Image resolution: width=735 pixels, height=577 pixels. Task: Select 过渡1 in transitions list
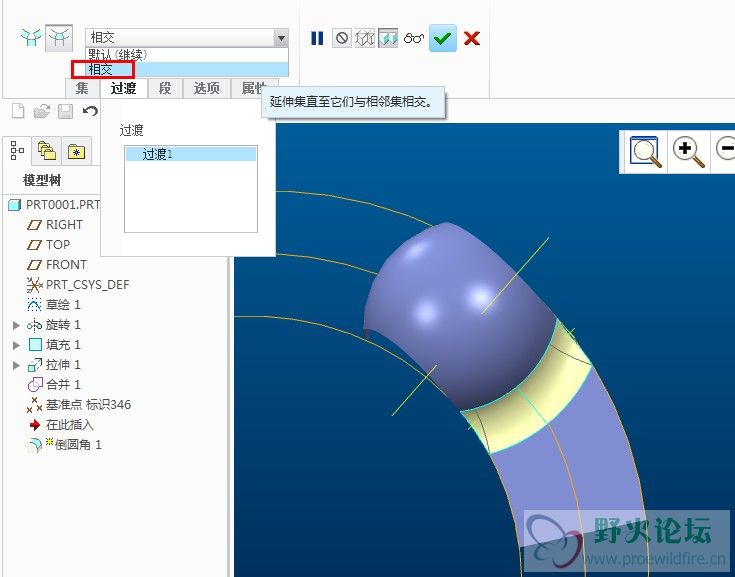coord(191,154)
